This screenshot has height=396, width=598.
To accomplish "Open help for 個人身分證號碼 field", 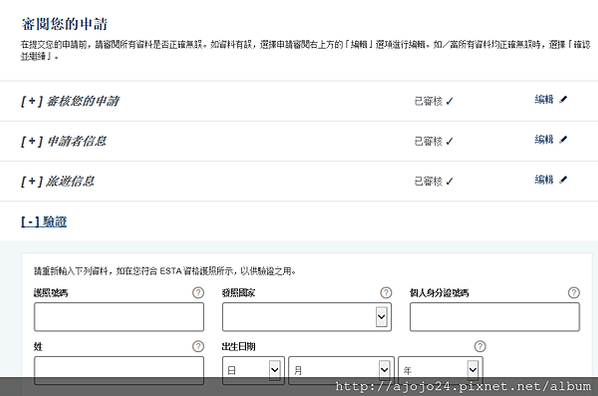I will pyautogui.click(x=574, y=293).
